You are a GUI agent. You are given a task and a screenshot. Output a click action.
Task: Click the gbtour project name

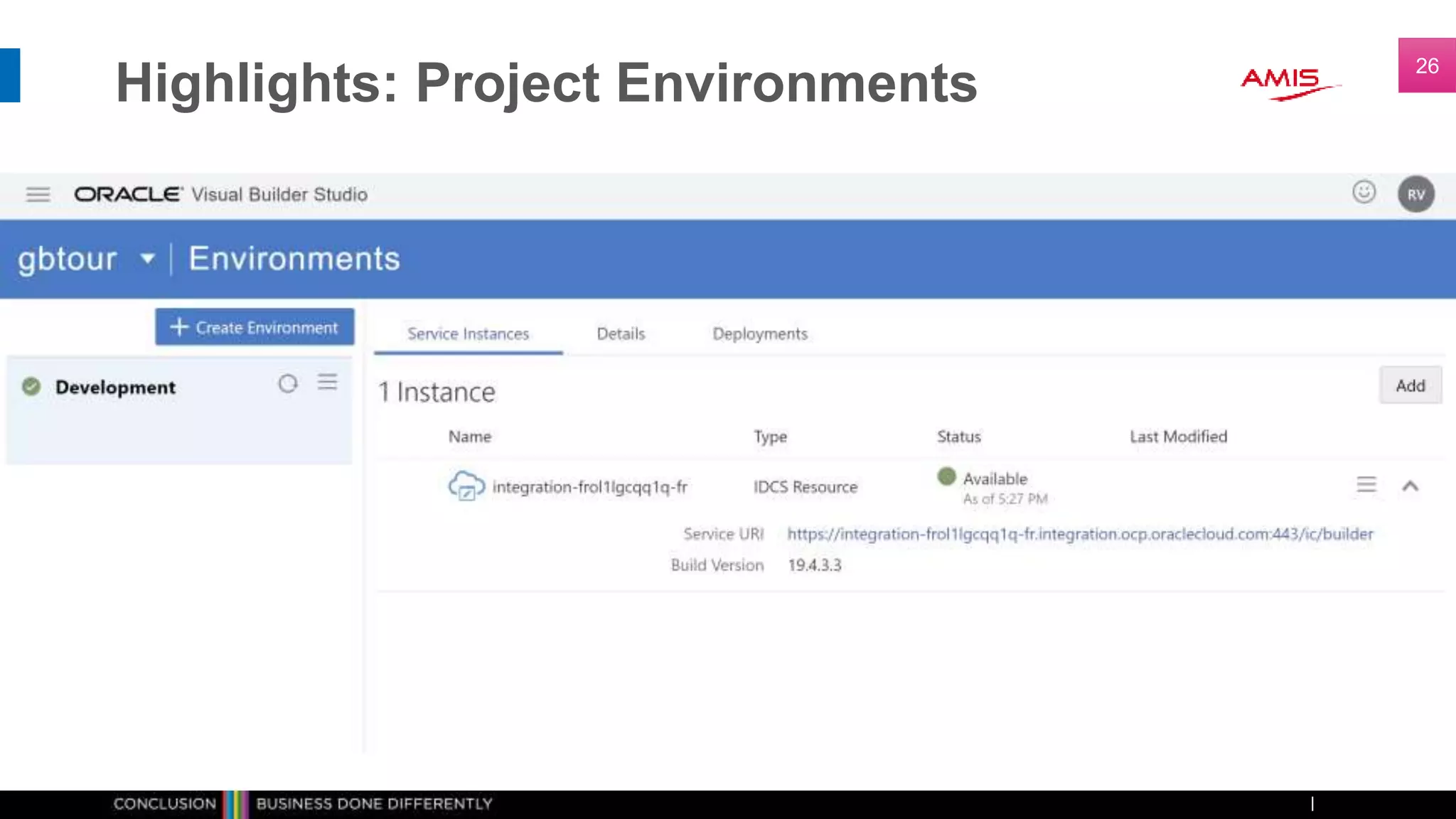tap(67, 259)
